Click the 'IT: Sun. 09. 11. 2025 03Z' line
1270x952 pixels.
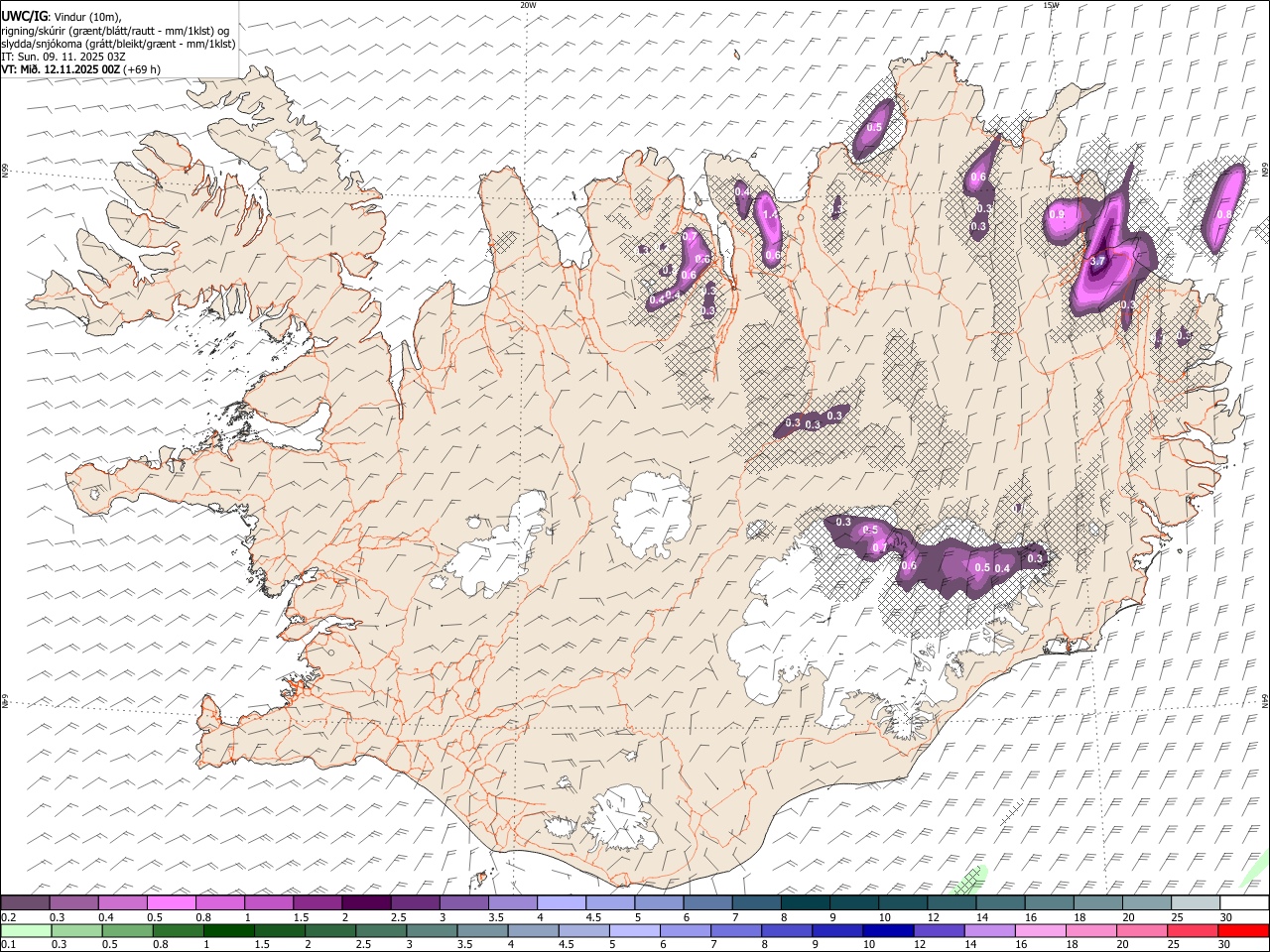click(63, 57)
